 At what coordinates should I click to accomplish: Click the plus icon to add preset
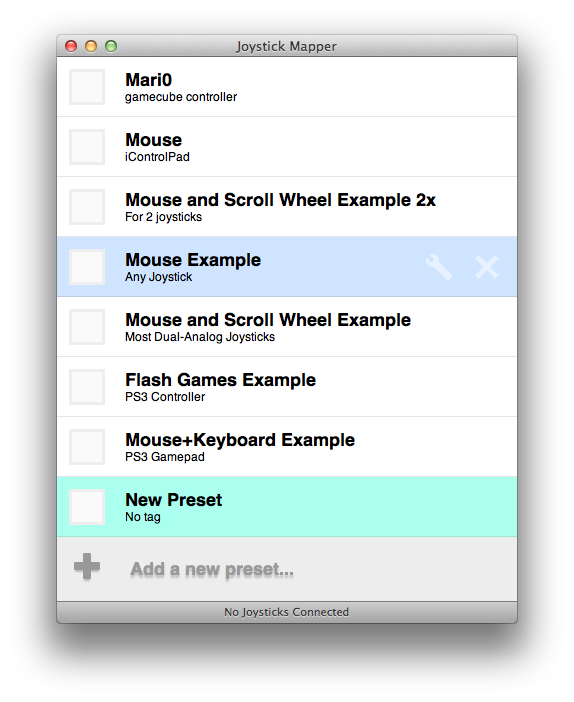[87, 566]
